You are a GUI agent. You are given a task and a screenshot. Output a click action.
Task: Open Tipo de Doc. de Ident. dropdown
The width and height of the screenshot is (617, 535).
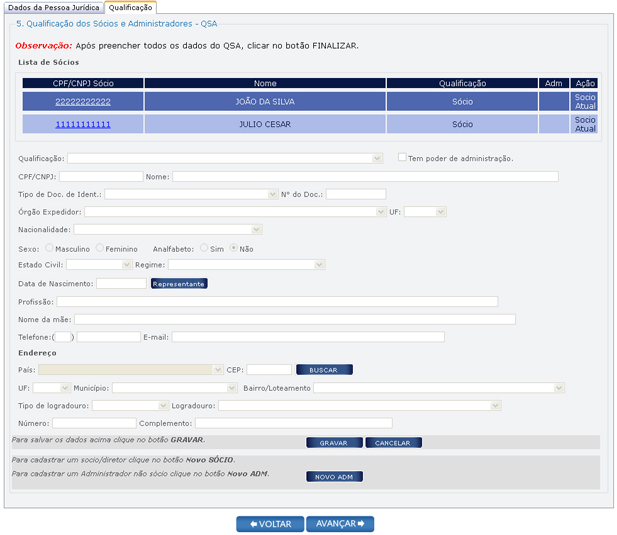click(191, 194)
